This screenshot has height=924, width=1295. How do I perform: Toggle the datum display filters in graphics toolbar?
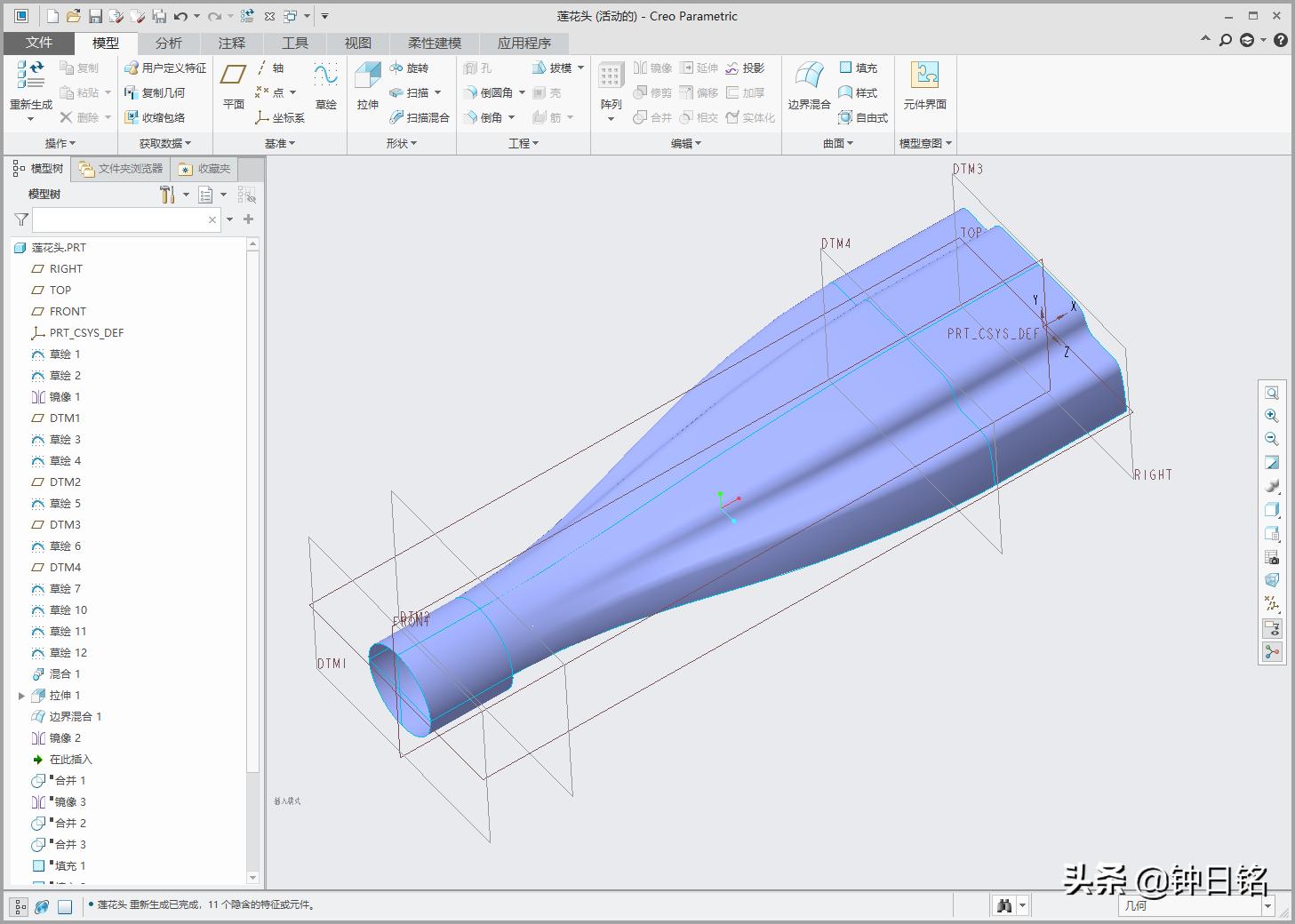(x=1272, y=604)
